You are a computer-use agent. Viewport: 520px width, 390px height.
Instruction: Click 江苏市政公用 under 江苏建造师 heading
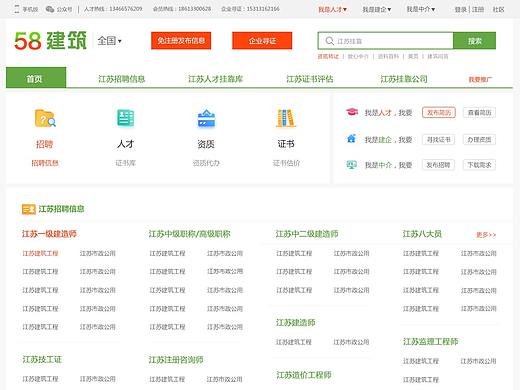(351, 342)
